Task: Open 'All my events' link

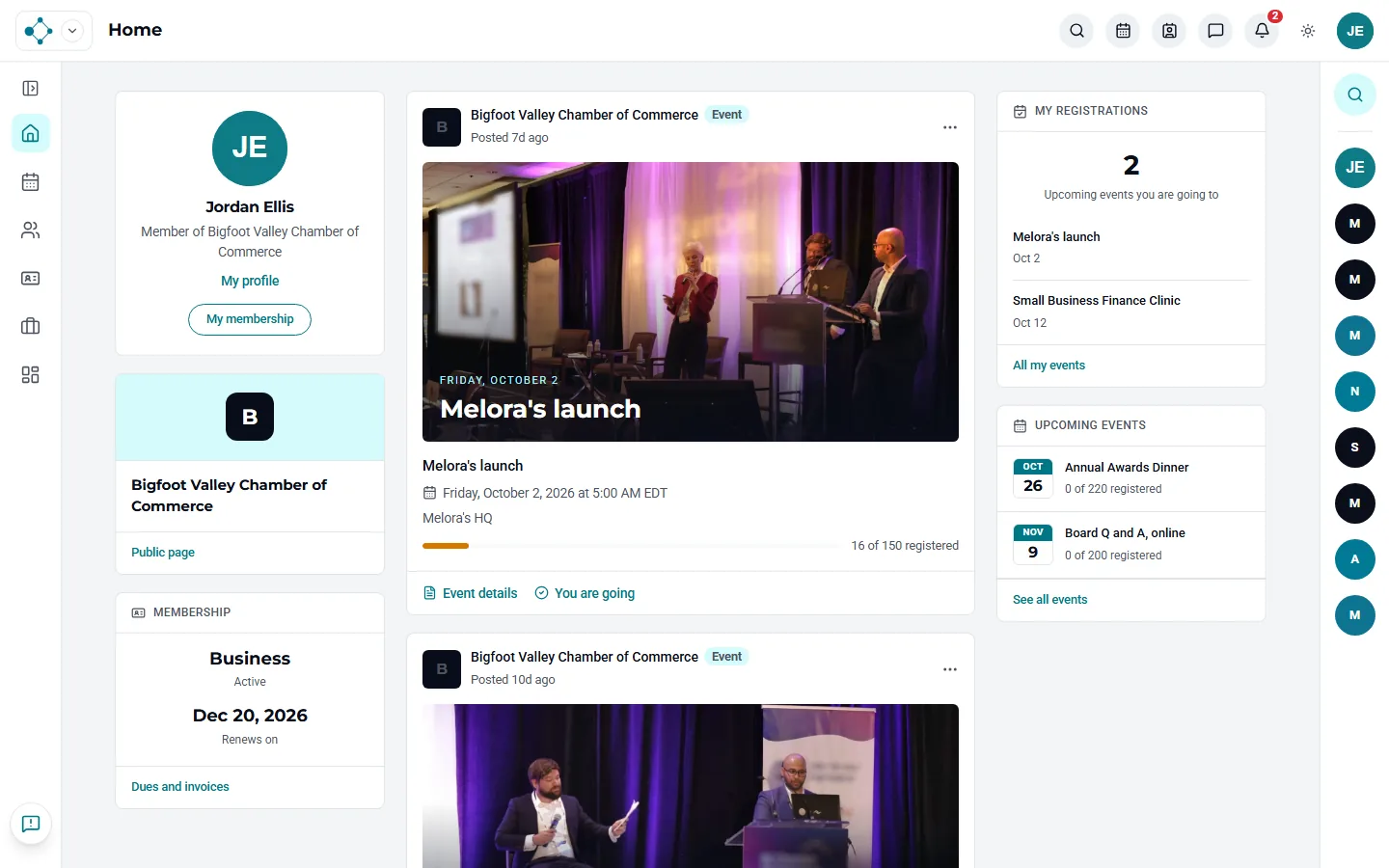Action: pos(1049,366)
